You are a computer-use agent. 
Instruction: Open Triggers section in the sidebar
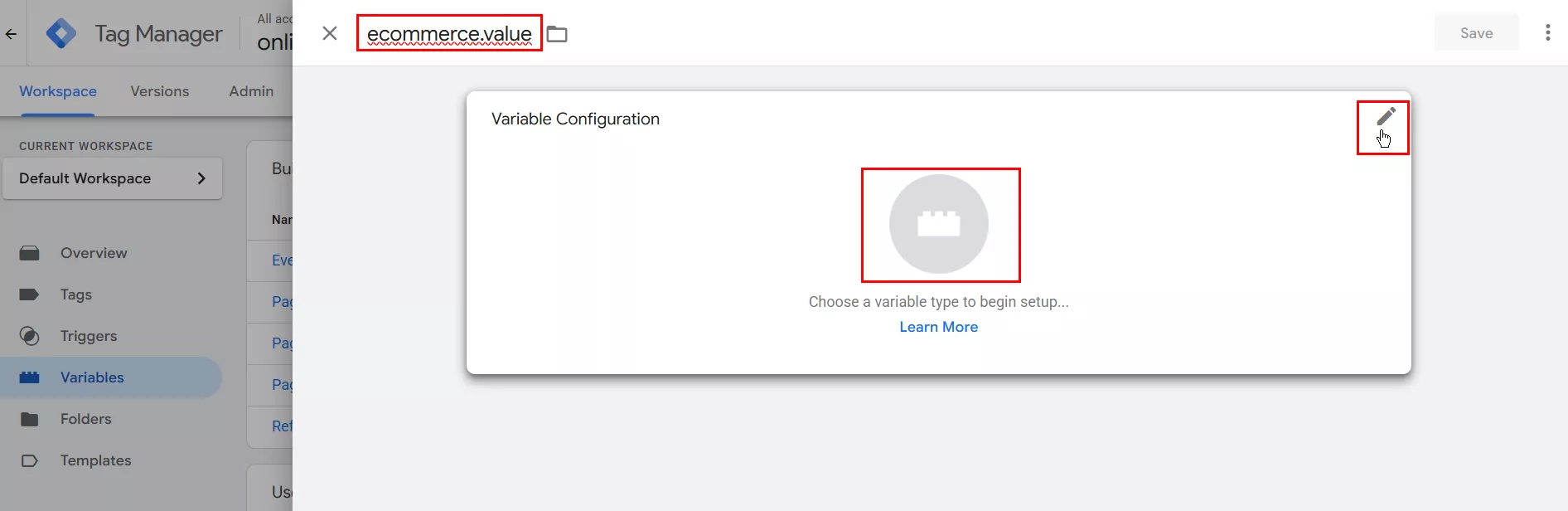(x=88, y=336)
